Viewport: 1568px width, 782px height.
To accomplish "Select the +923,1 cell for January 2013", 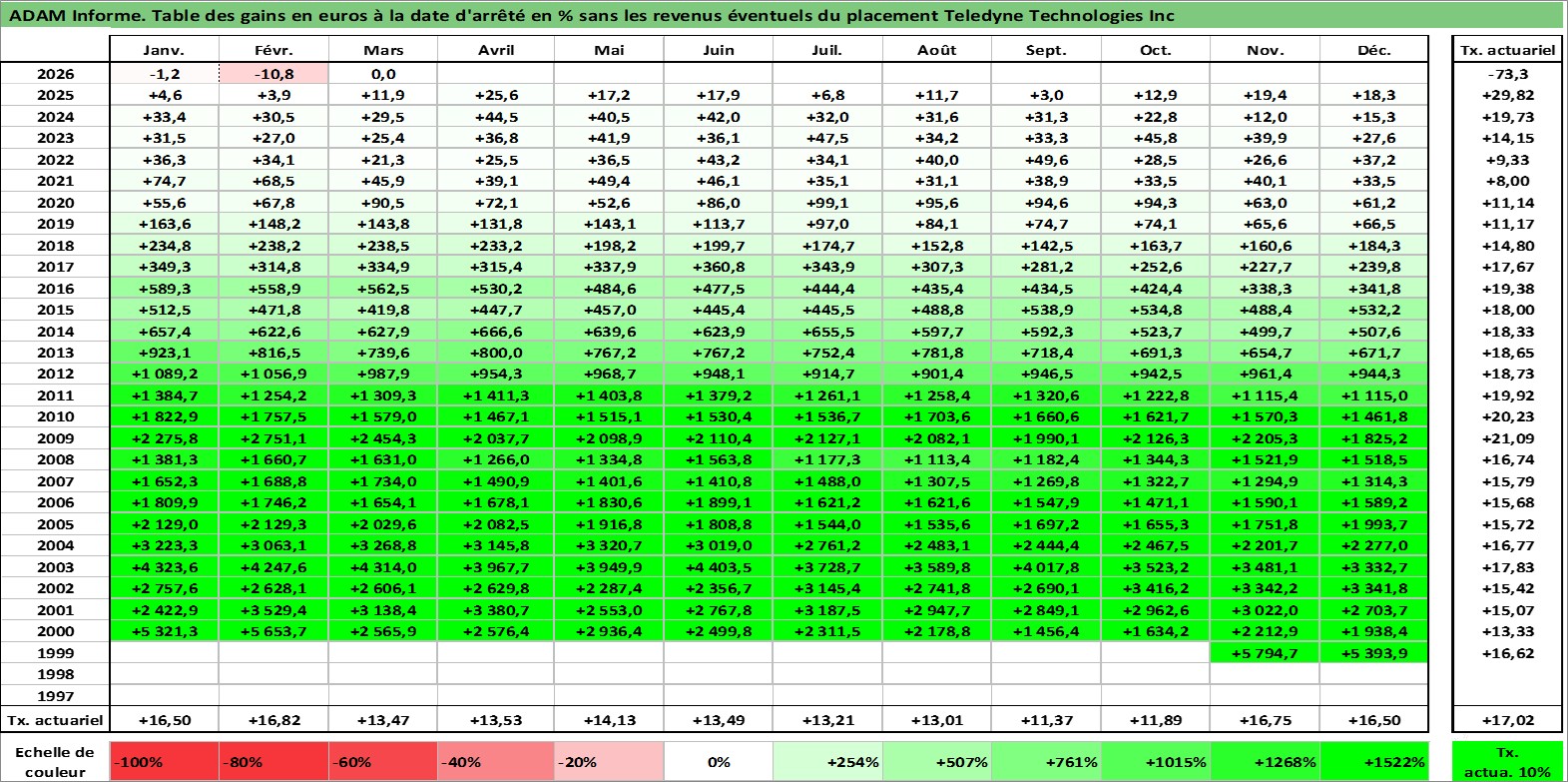I will [x=164, y=353].
